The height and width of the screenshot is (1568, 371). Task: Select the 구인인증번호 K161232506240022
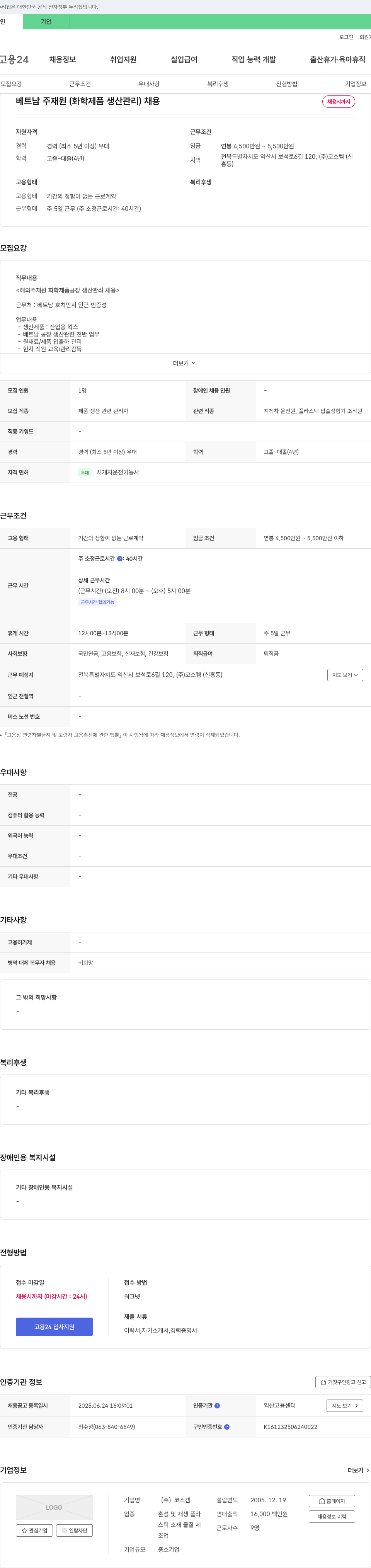point(290,1427)
